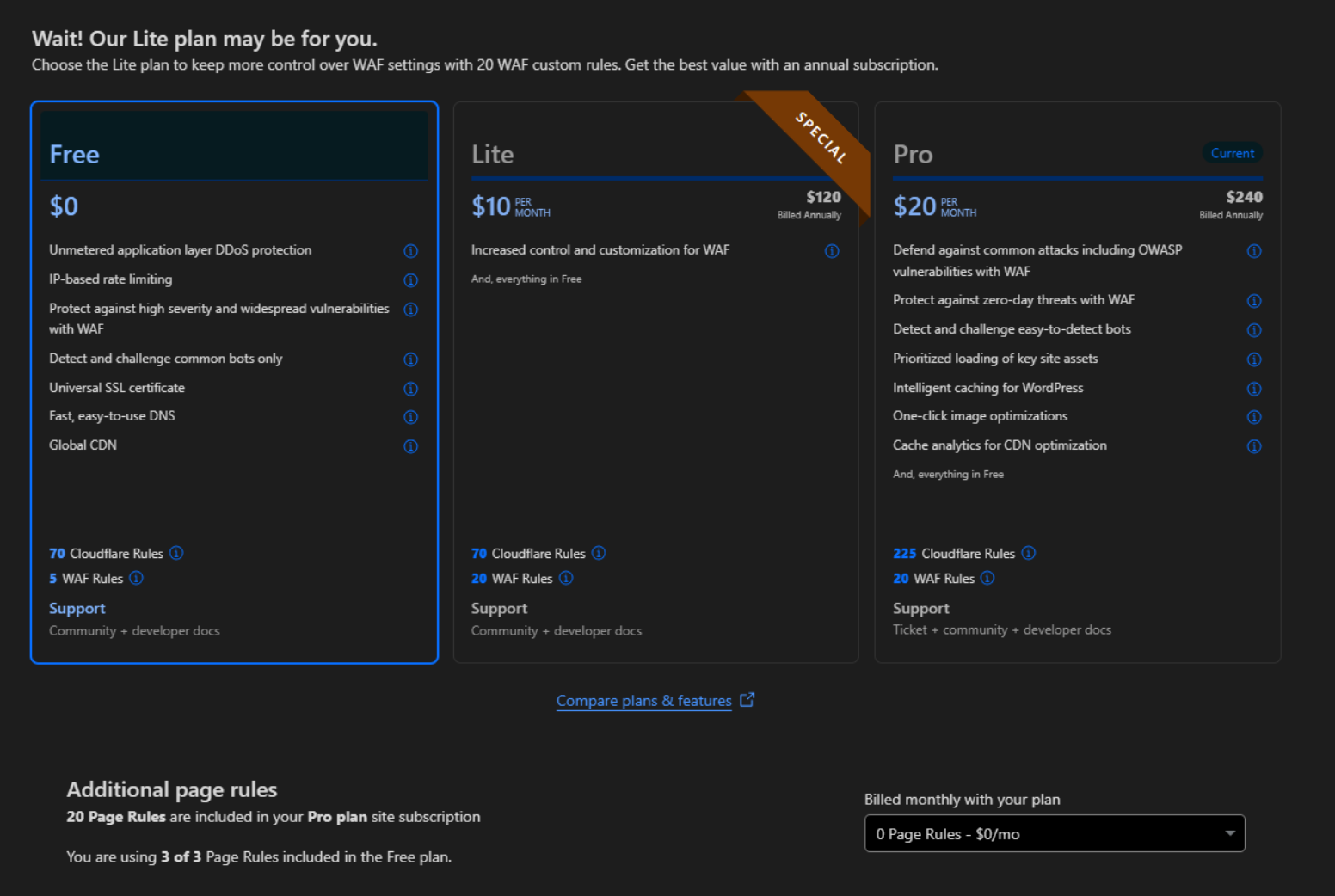Image resolution: width=1335 pixels, height=896 pixels.
Task: Click info icon beside IP-based rate limiting
Action: click(x=410, y=280)
